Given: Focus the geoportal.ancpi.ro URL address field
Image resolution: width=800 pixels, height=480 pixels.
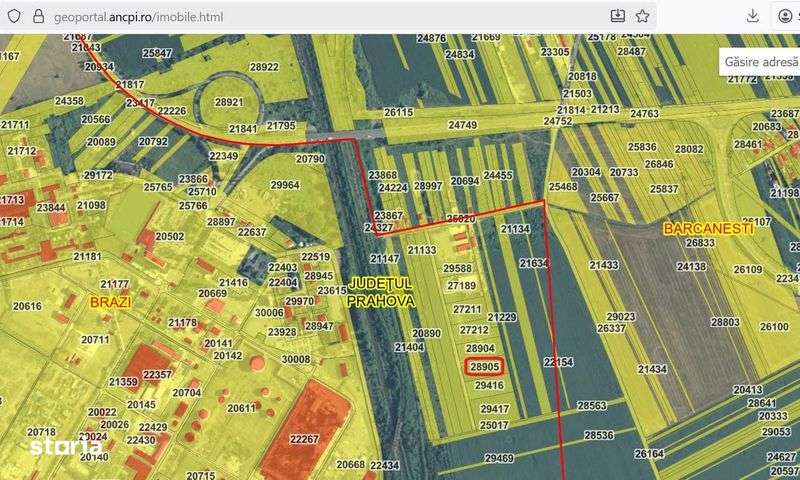Looking at the screenshot, I should coord(138,17).
